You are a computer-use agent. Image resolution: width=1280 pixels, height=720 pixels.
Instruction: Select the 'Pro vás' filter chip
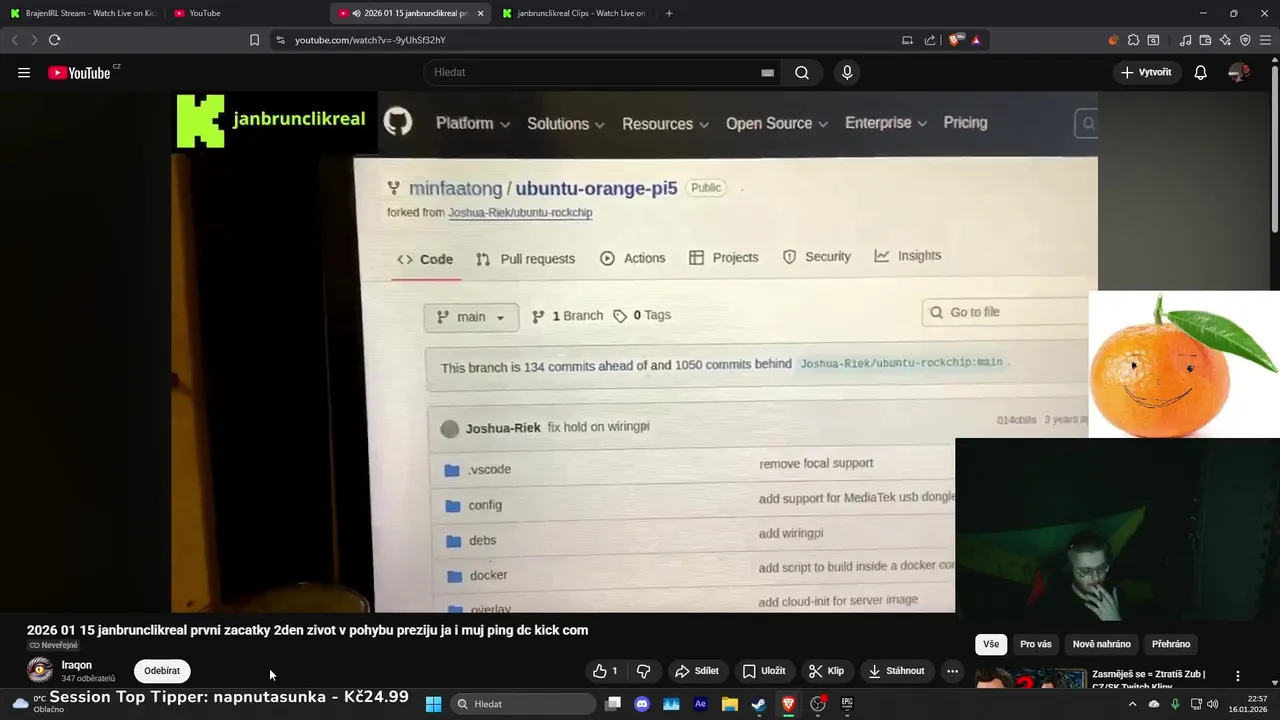pos(1036,644)
